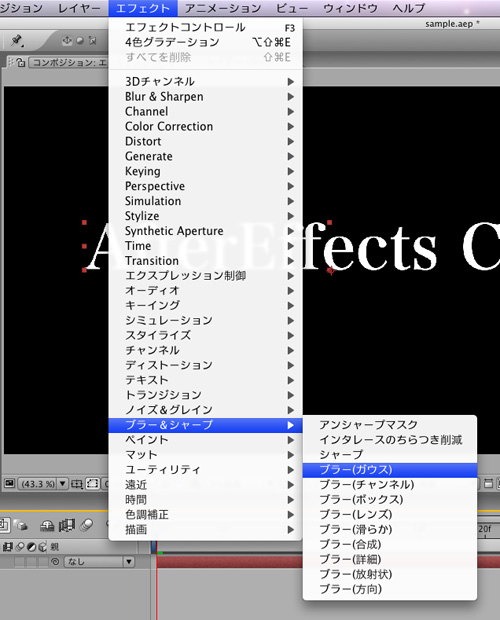The width and height of the screenshot is (500, 620).
Task: Select ブラー(放射状) effect
Action: click(390, 575)
